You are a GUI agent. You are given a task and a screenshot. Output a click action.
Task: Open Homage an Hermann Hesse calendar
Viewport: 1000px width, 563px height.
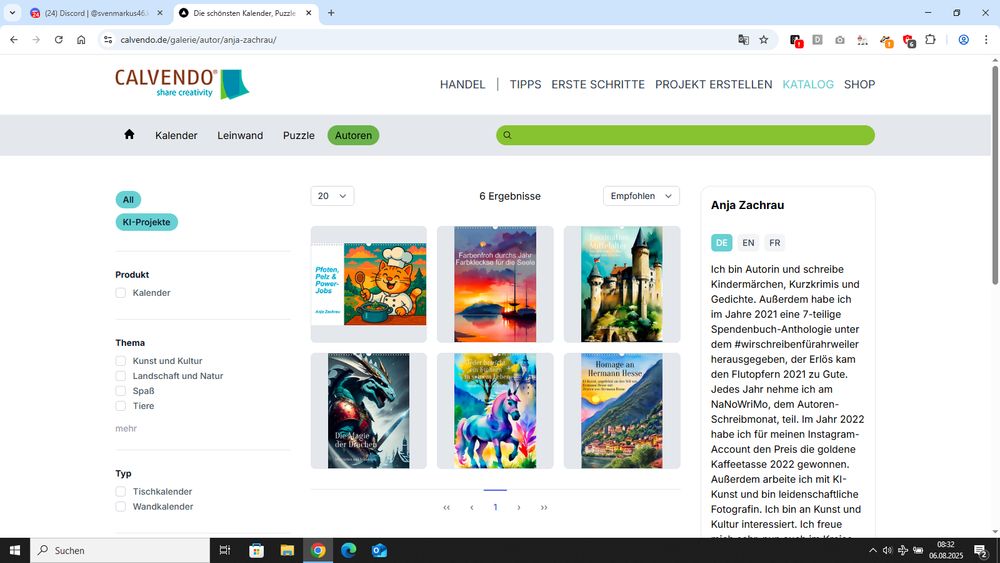click(x=622, y=411)
